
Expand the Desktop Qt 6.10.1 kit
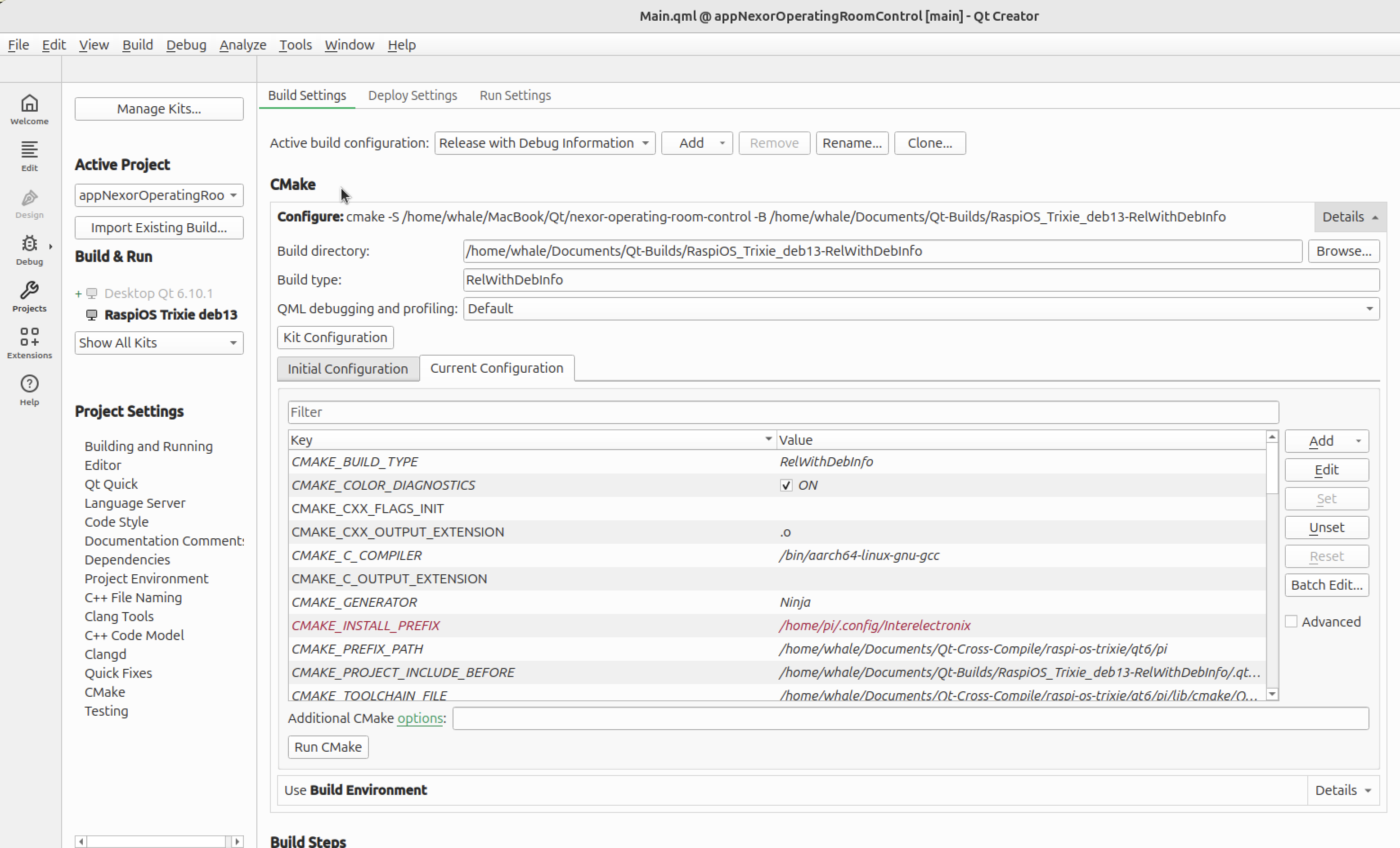coord(79,293)
